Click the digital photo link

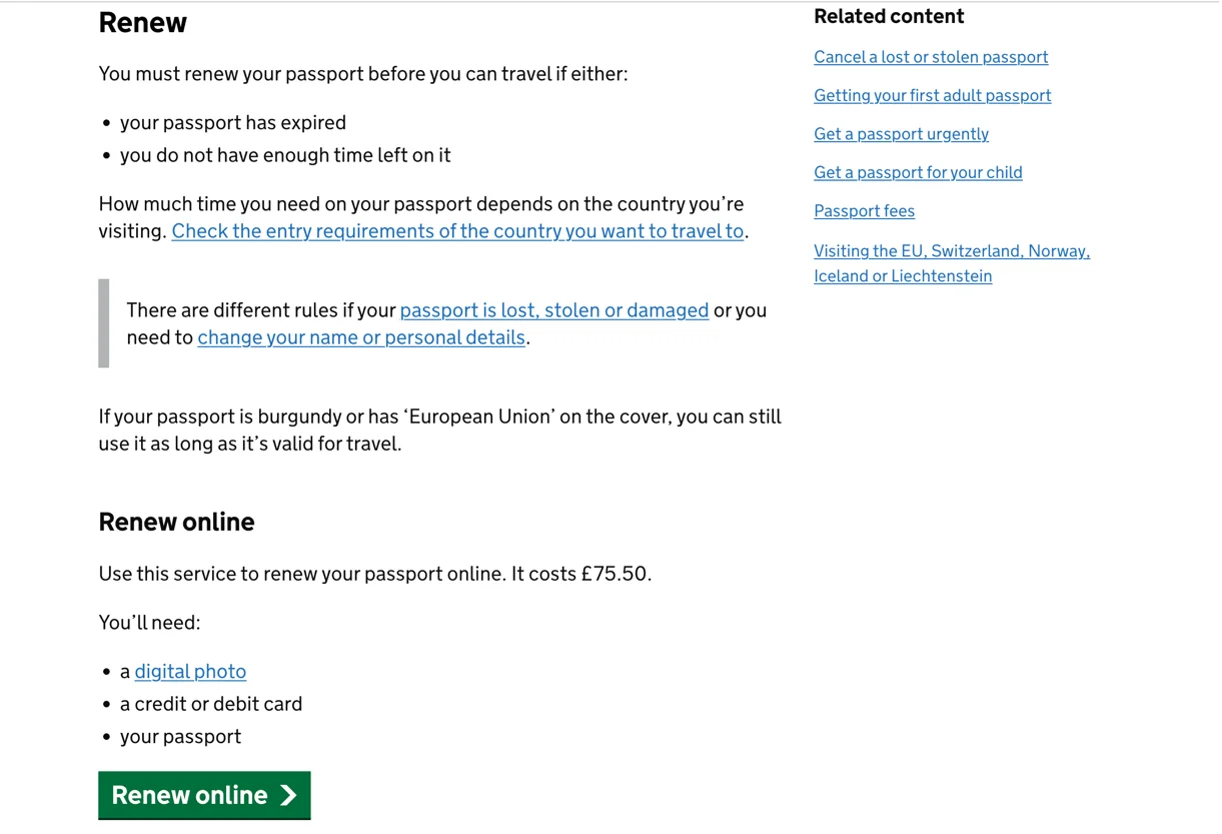(190, 672)
